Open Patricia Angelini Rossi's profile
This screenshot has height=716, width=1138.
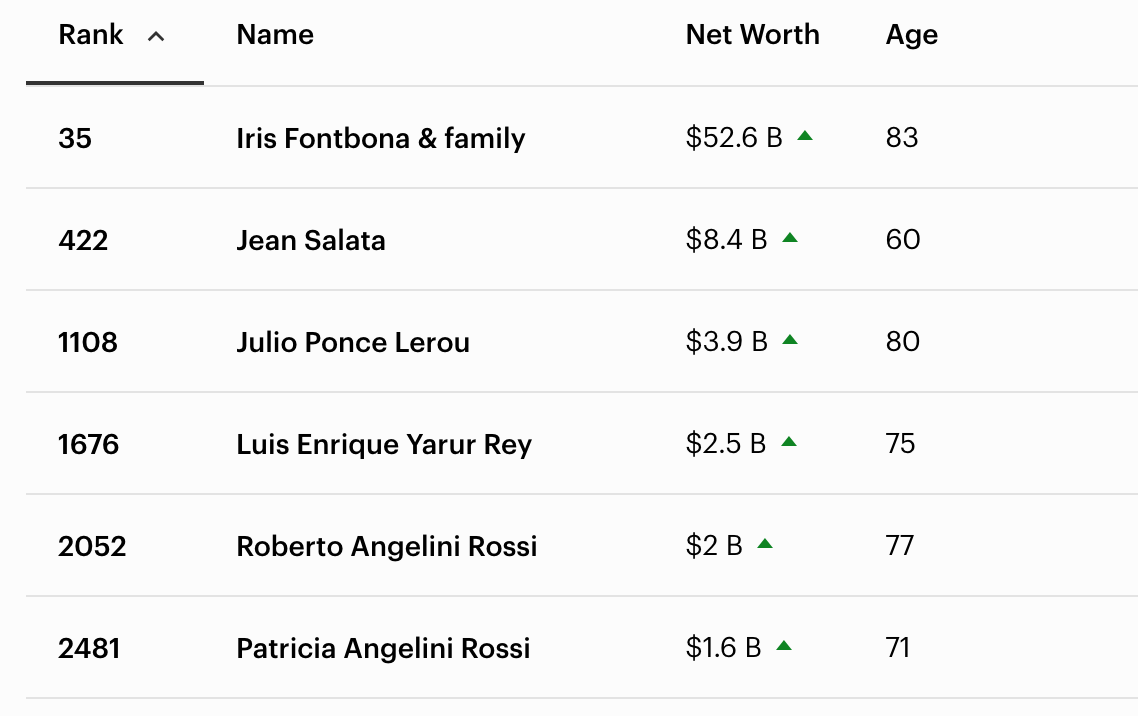[383, 648]
